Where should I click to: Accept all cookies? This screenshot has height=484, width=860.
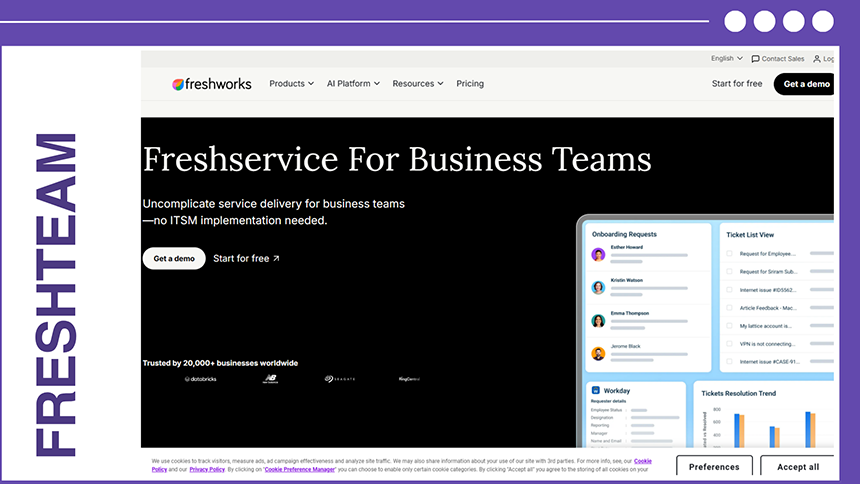[x=798, y=466]
